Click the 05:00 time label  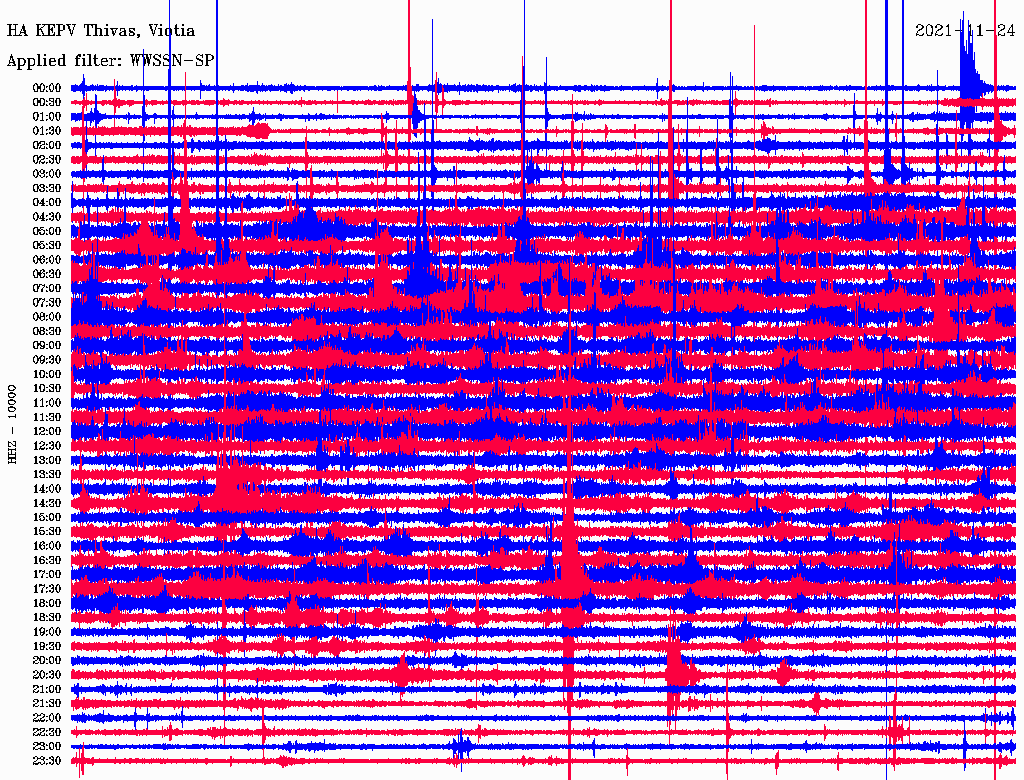[47, 231]
